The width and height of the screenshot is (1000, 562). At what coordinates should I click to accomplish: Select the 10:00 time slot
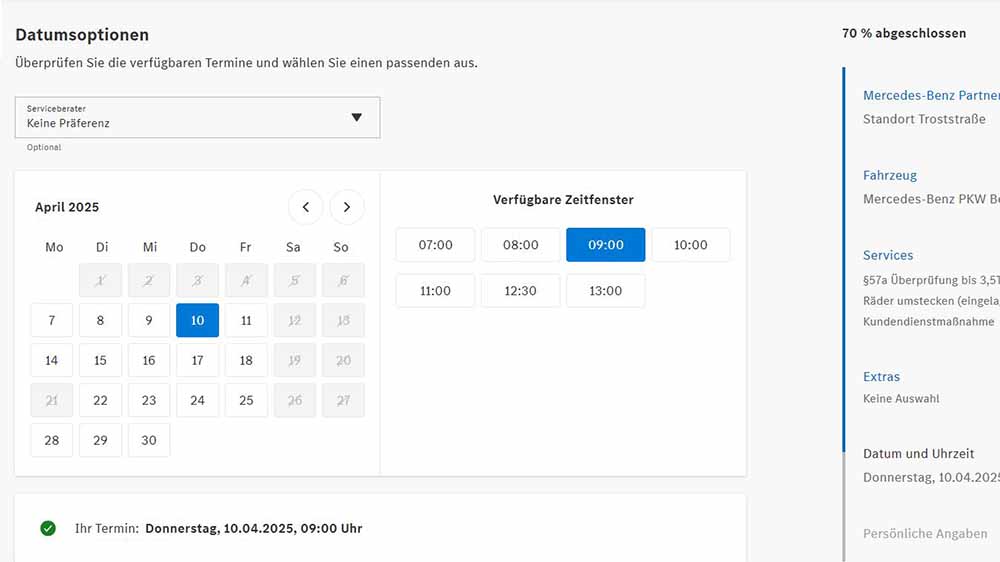click(x=691, y=245)
